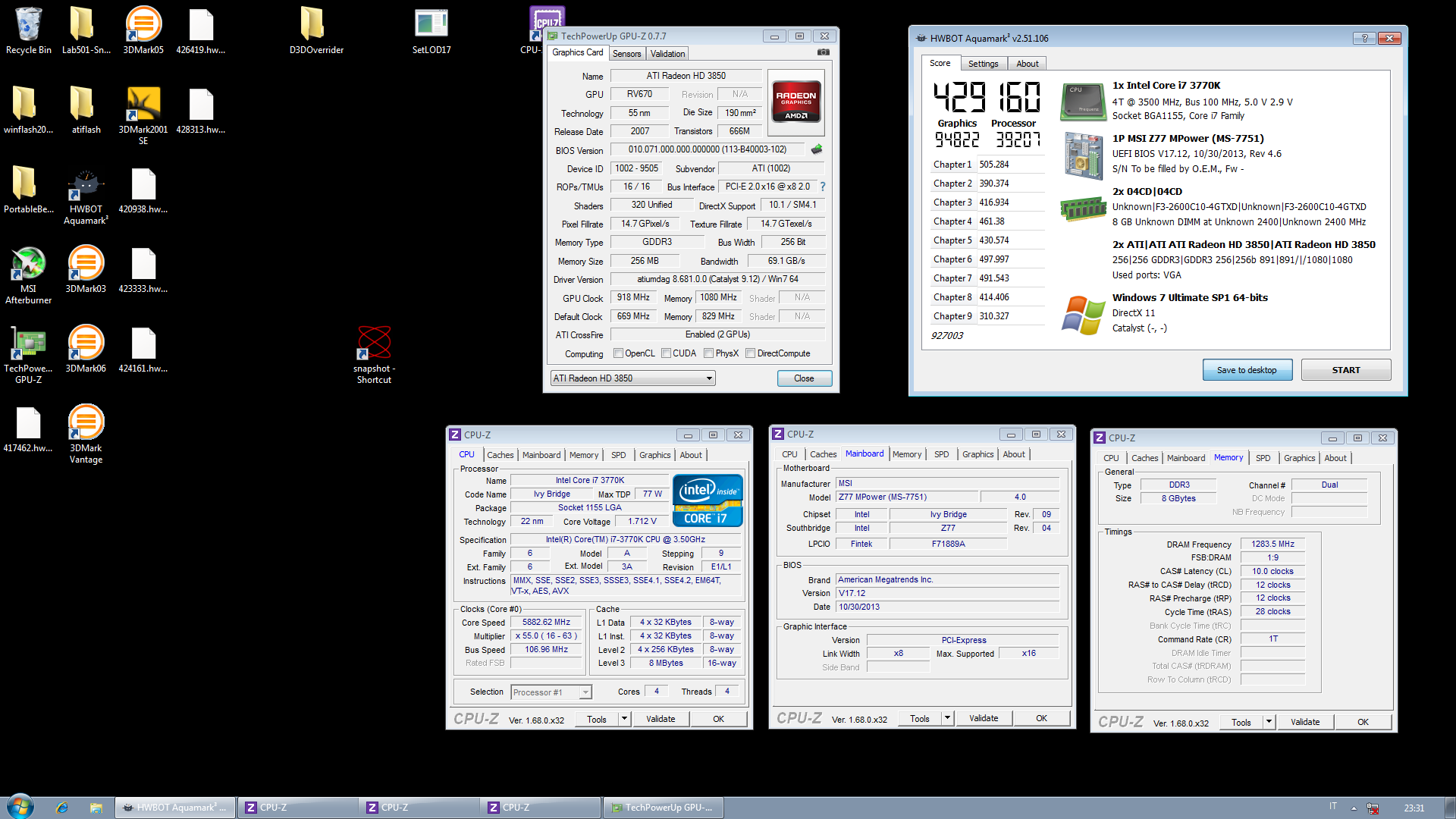Enable the OpenCL checkbox in GPU-Z

coord(618,353)
